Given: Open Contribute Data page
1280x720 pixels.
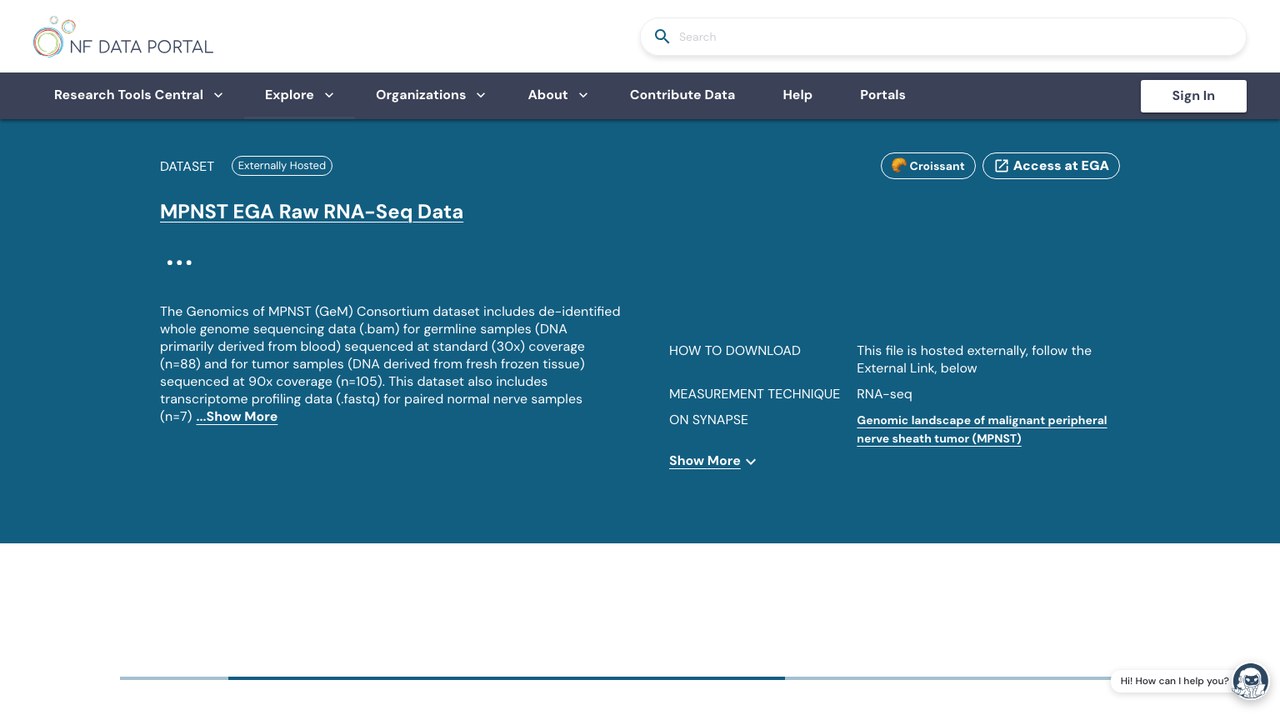Looking at the screenshot, I should (x=682, y=95).
